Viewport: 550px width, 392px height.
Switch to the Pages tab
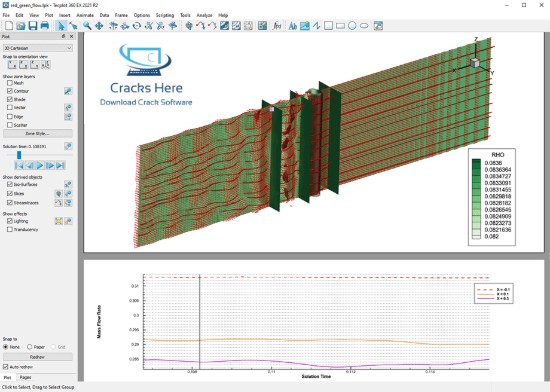point(25,377)
